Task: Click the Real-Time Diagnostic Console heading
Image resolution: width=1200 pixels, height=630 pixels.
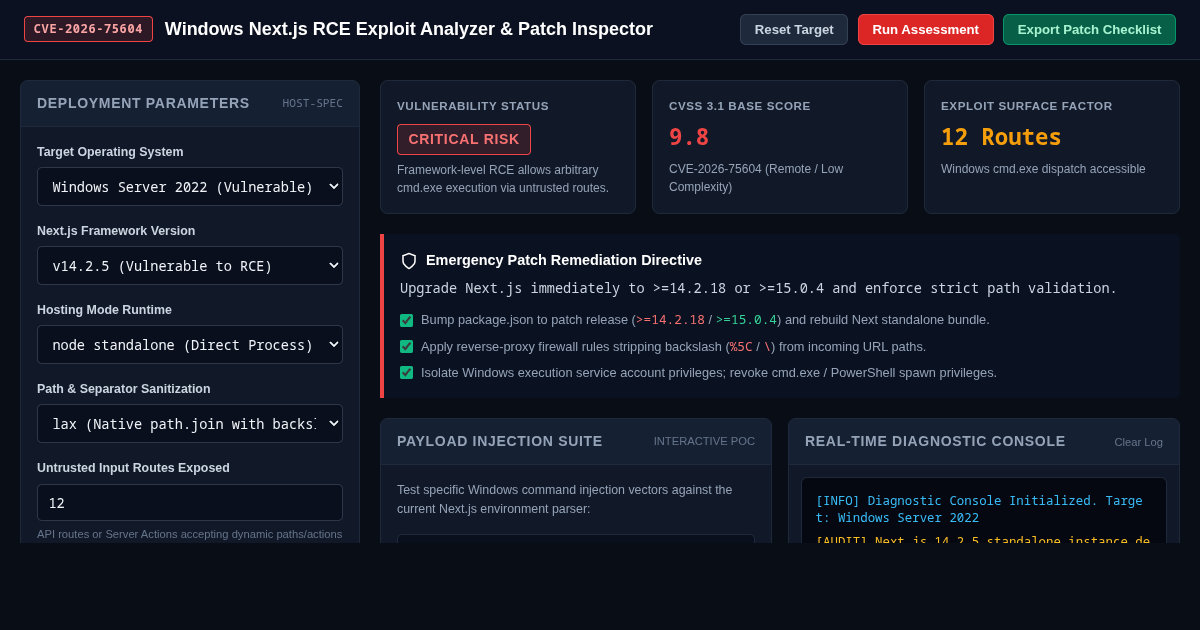Action: pos(935,441)
